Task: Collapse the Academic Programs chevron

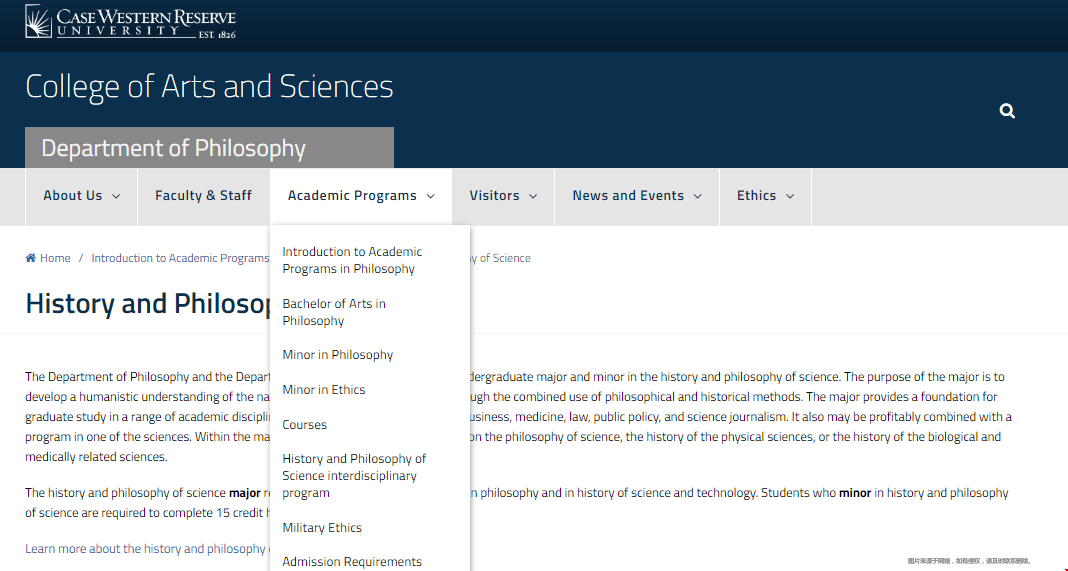Action: click(430, 196)
